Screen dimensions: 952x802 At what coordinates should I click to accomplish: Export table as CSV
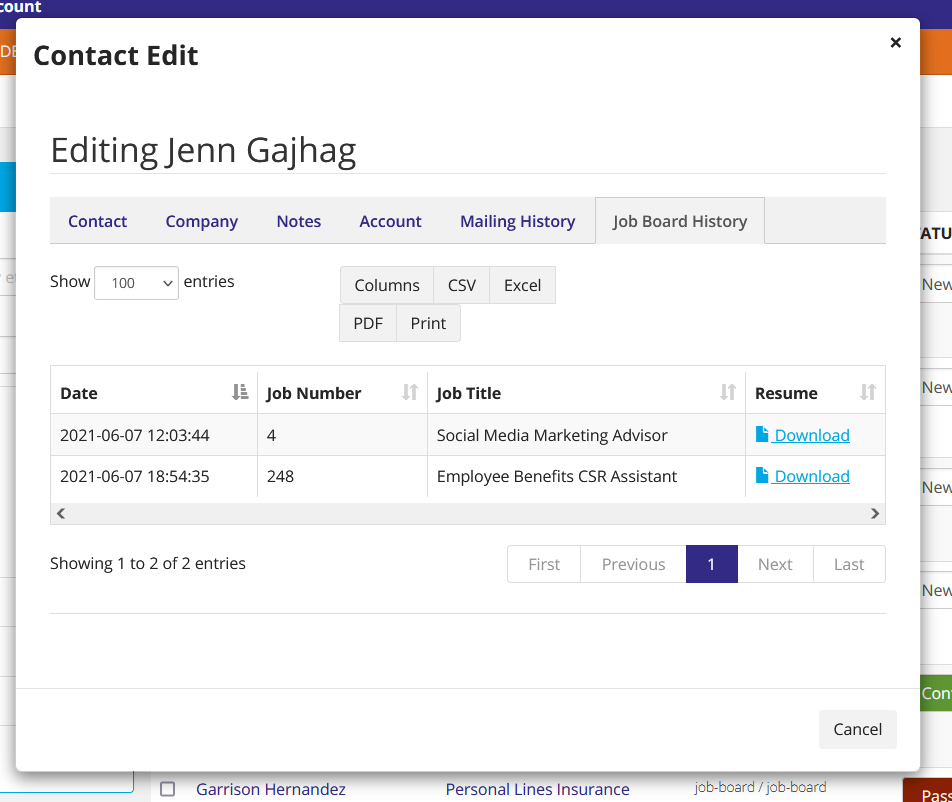tap(461, 285)
